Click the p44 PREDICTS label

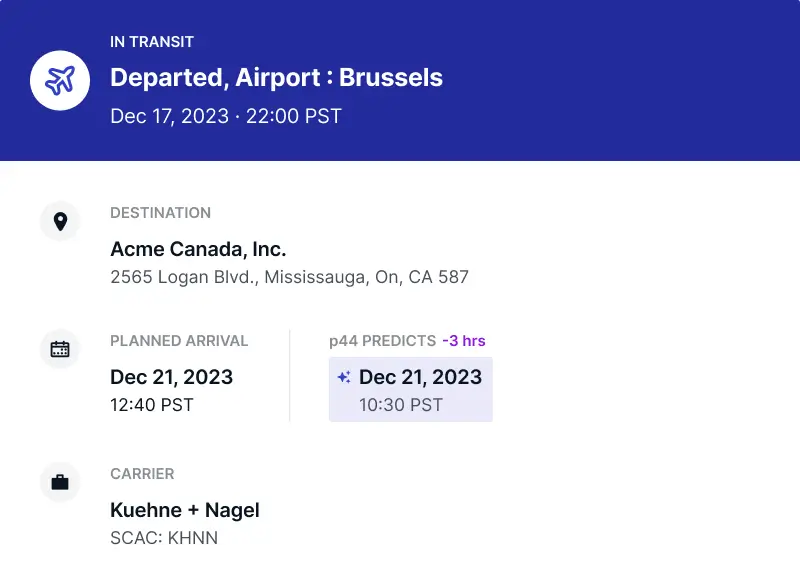click(x=383, y=341)
